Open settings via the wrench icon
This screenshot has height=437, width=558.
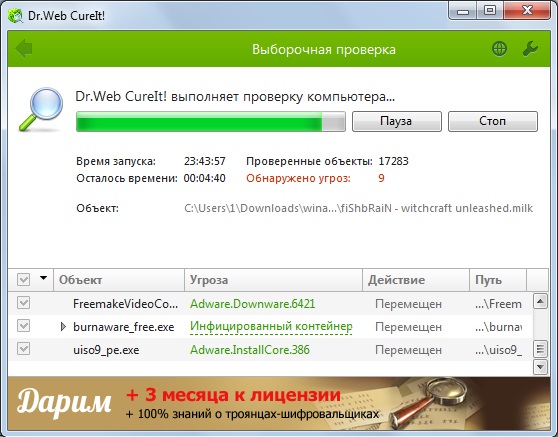click(x=530, y=49)
